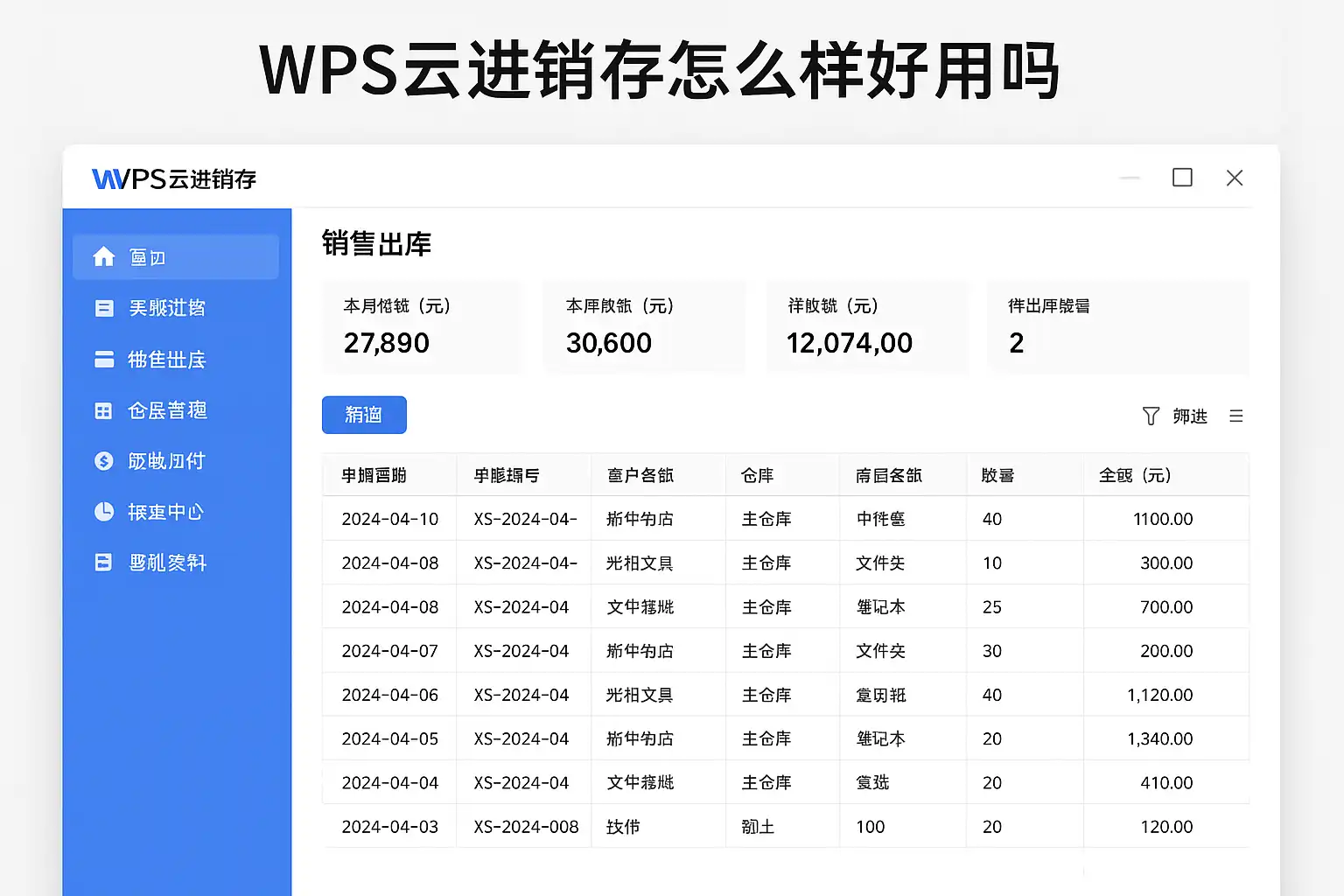Select the last sidebar icon below the pie chart
The width and height of the screenshot is (1344, 896).
[x=103, y=563]
